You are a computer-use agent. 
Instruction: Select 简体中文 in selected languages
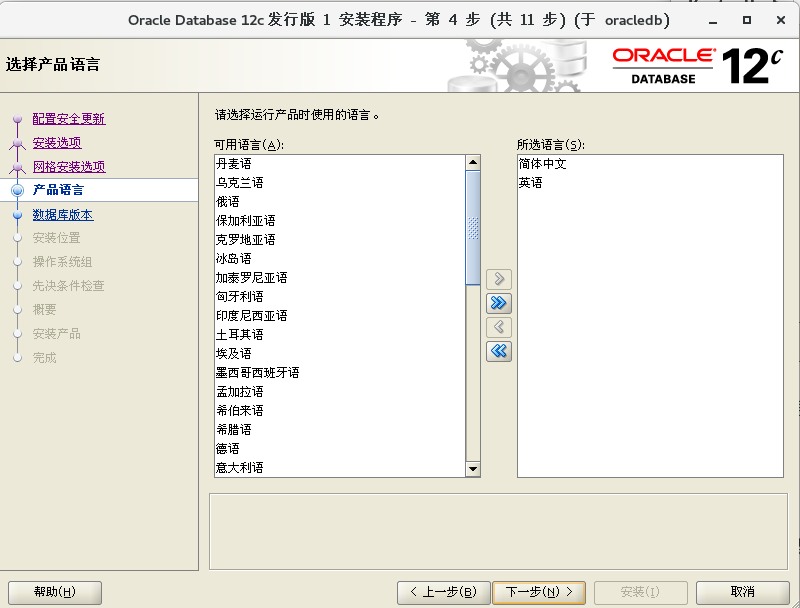pos(650,164)
